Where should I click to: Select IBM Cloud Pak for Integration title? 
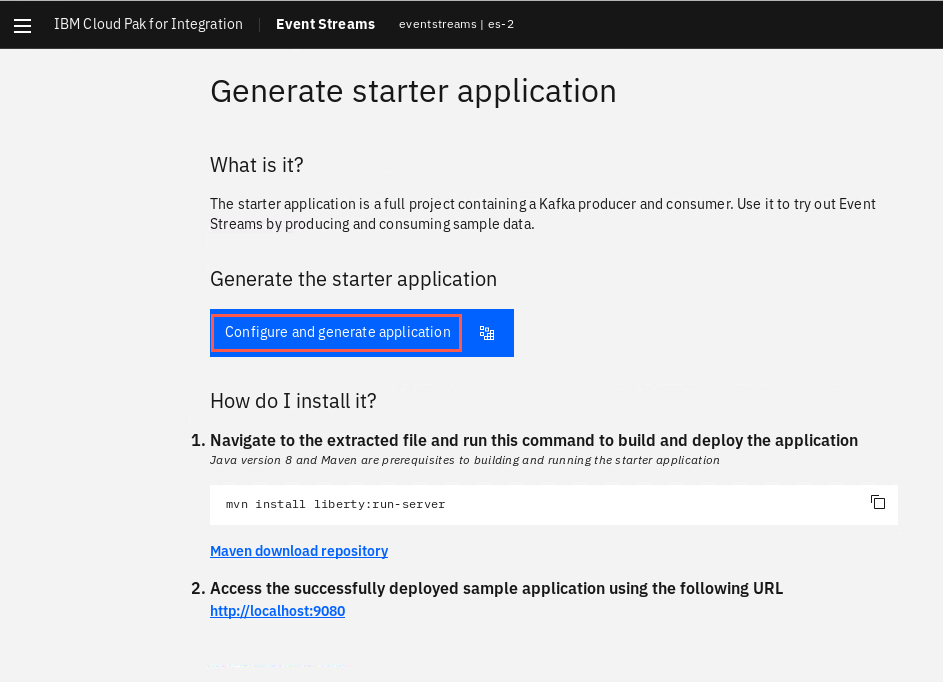tap(148, 24)
